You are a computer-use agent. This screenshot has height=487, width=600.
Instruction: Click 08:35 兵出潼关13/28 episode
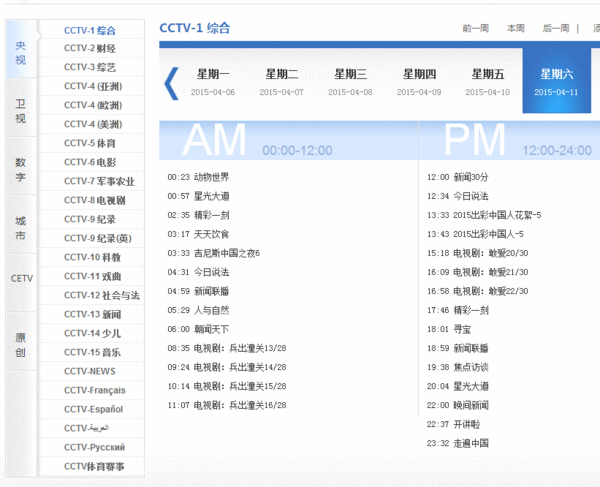tap(227, 348)
